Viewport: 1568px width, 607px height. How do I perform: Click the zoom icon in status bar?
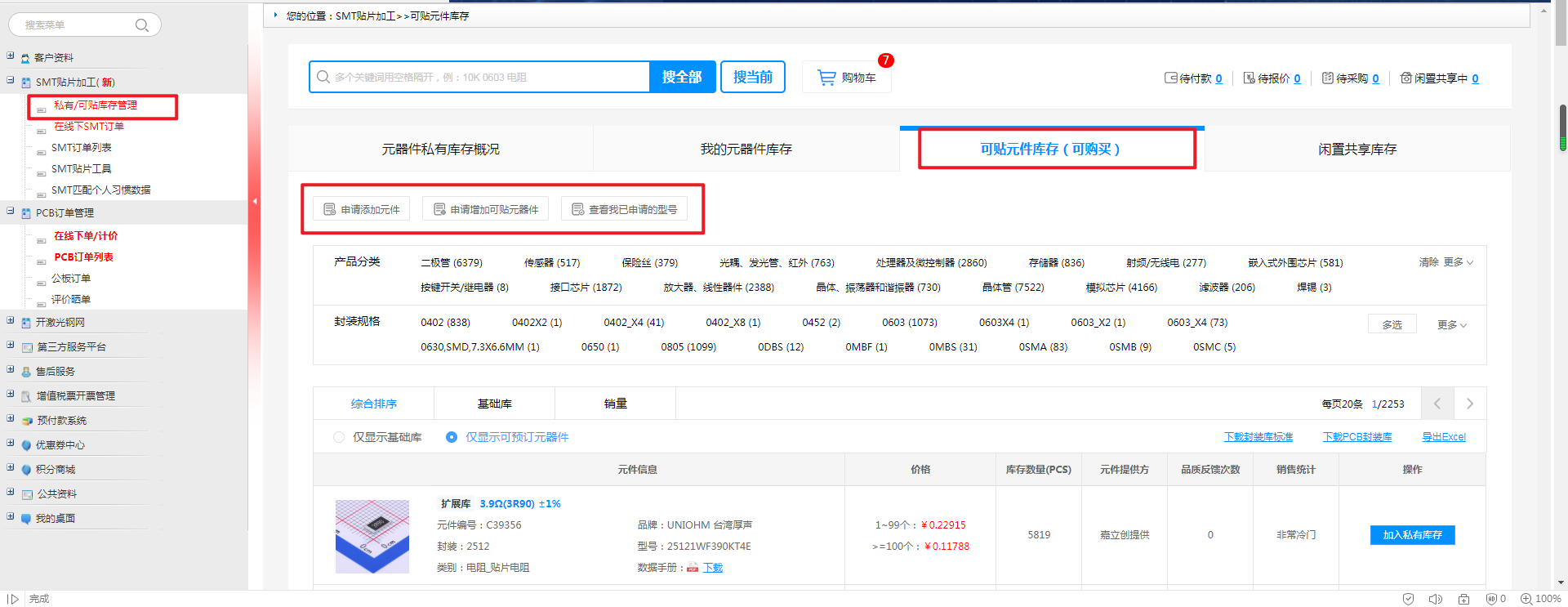pyautogui.click(x=1526, y=599)
